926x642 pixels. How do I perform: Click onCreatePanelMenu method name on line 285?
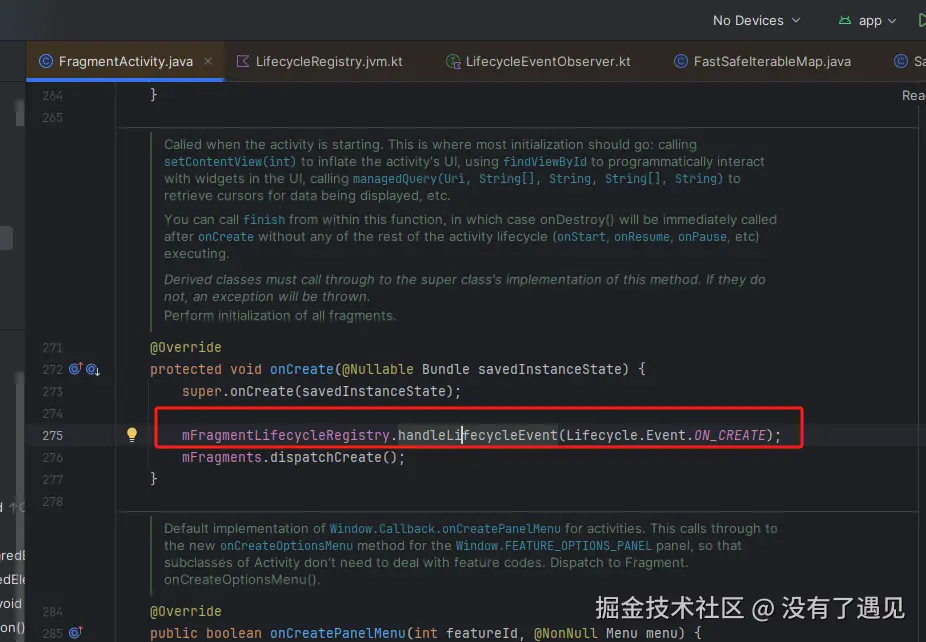tap(338, 633)
